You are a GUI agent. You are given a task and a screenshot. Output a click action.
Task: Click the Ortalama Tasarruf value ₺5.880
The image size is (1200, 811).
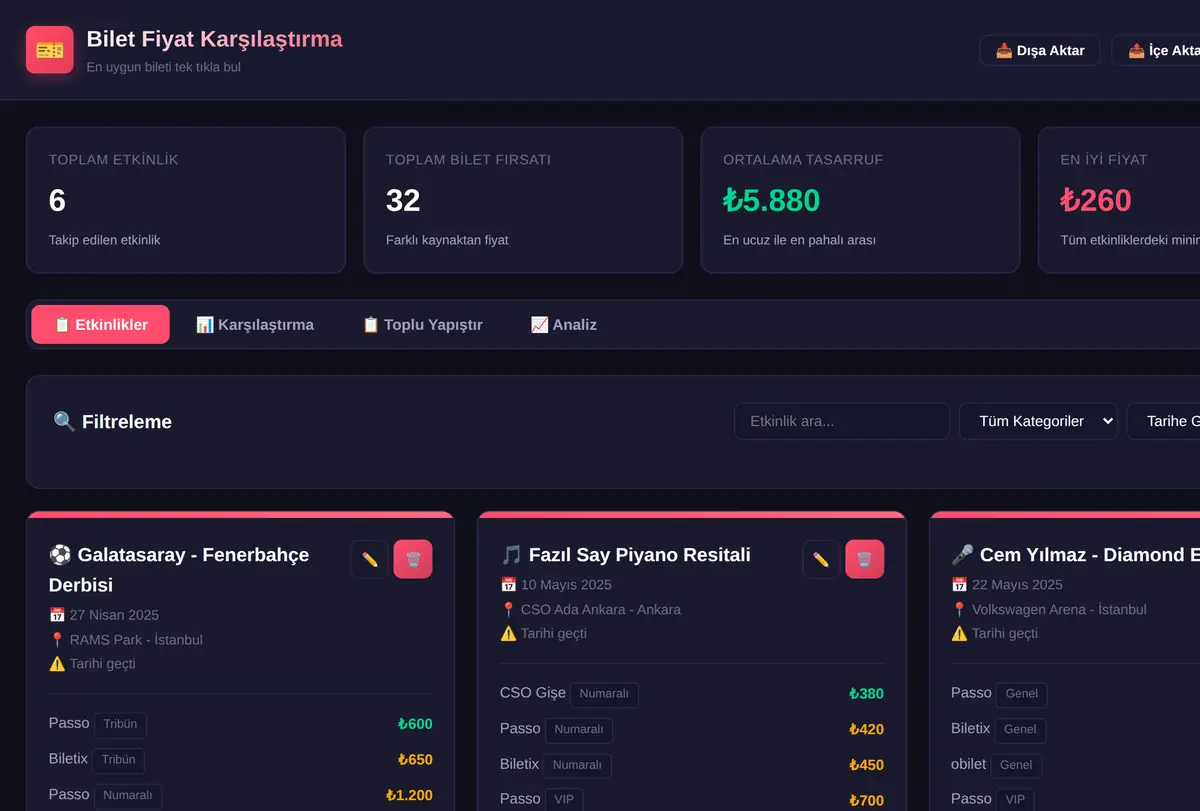coord(772,201)
